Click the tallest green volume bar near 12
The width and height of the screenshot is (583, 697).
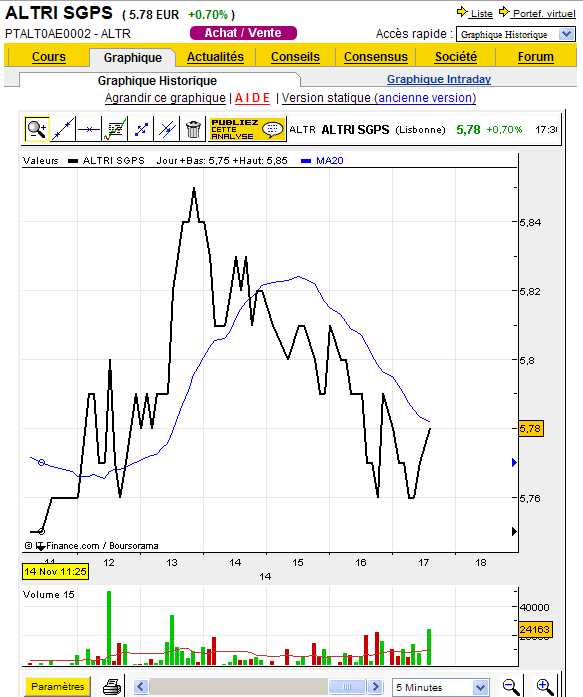point(109,628)
